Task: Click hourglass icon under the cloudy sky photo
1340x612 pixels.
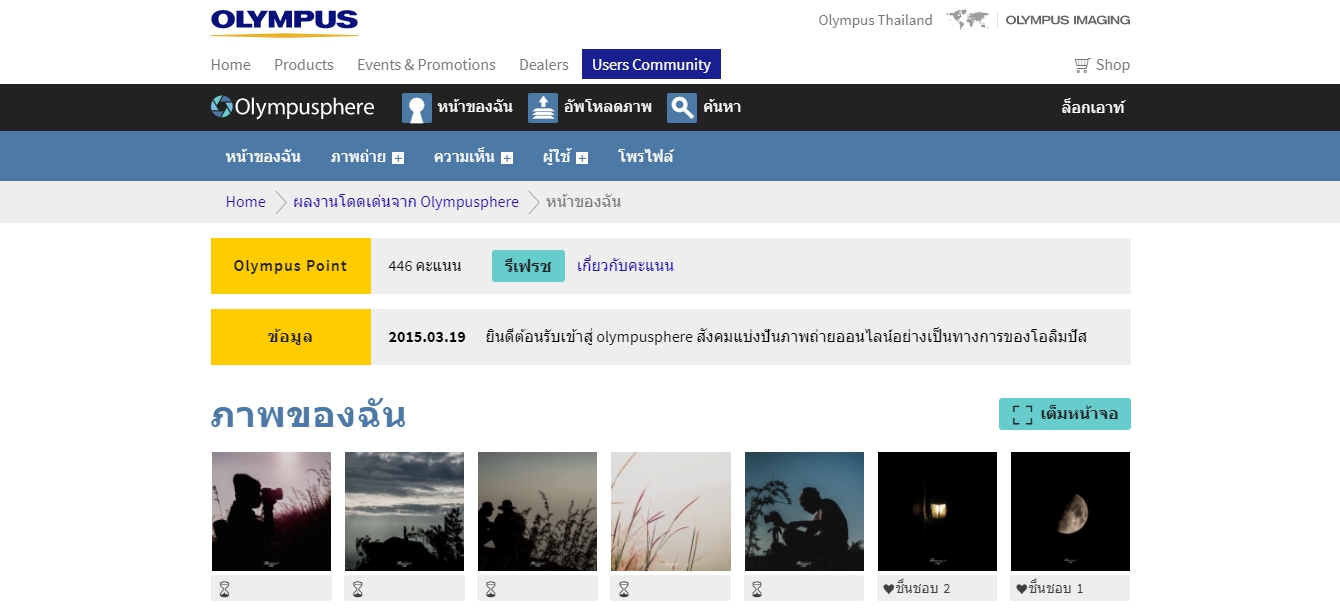Action: click(357, 589)
